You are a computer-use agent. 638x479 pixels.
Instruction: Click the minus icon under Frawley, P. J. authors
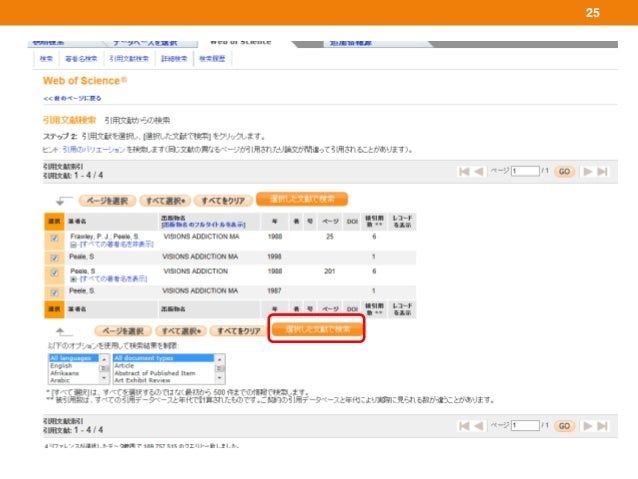coord(73,245)
